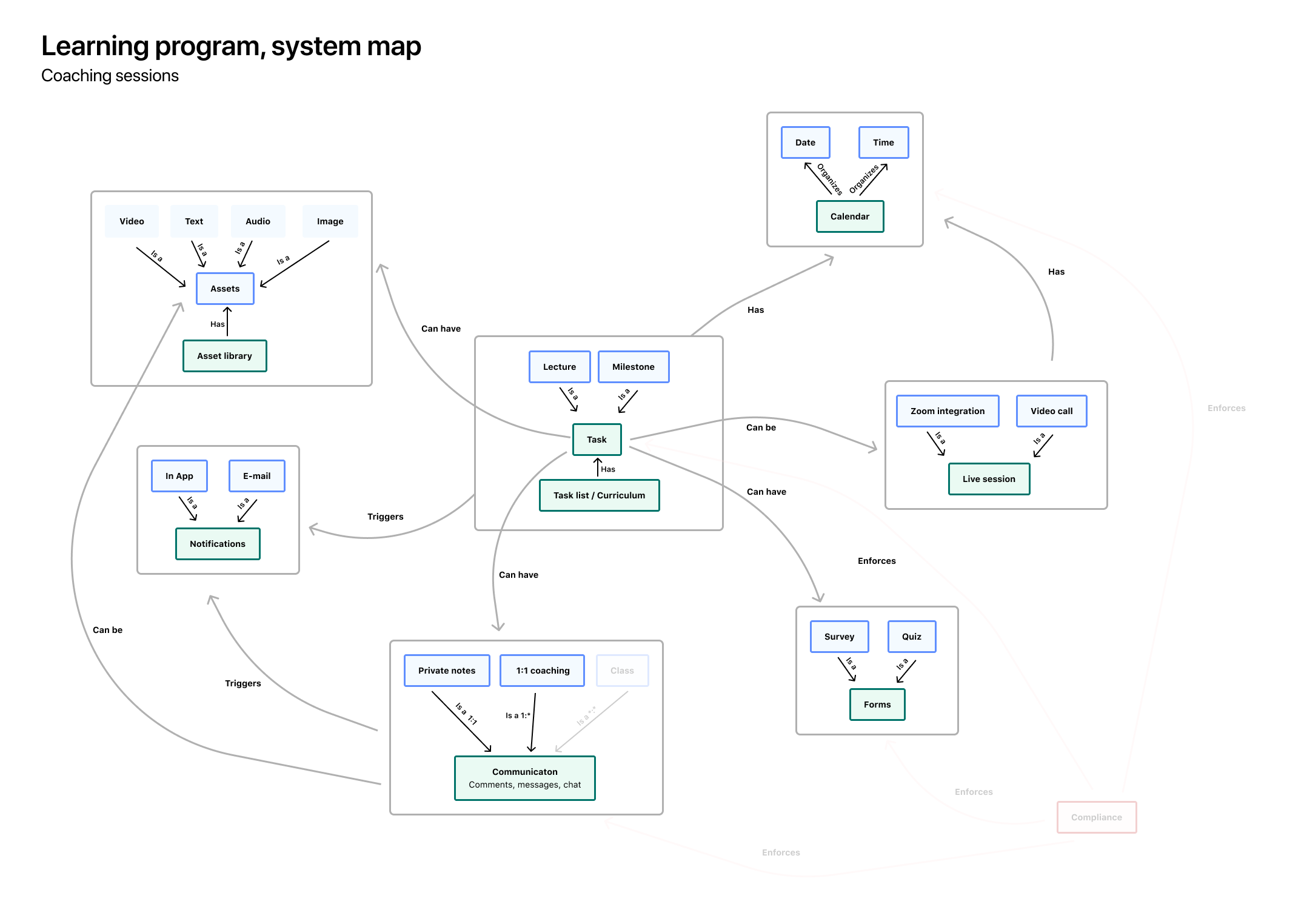Click the Communicaton comments box

pyautogui.click(x=524, y=778)
